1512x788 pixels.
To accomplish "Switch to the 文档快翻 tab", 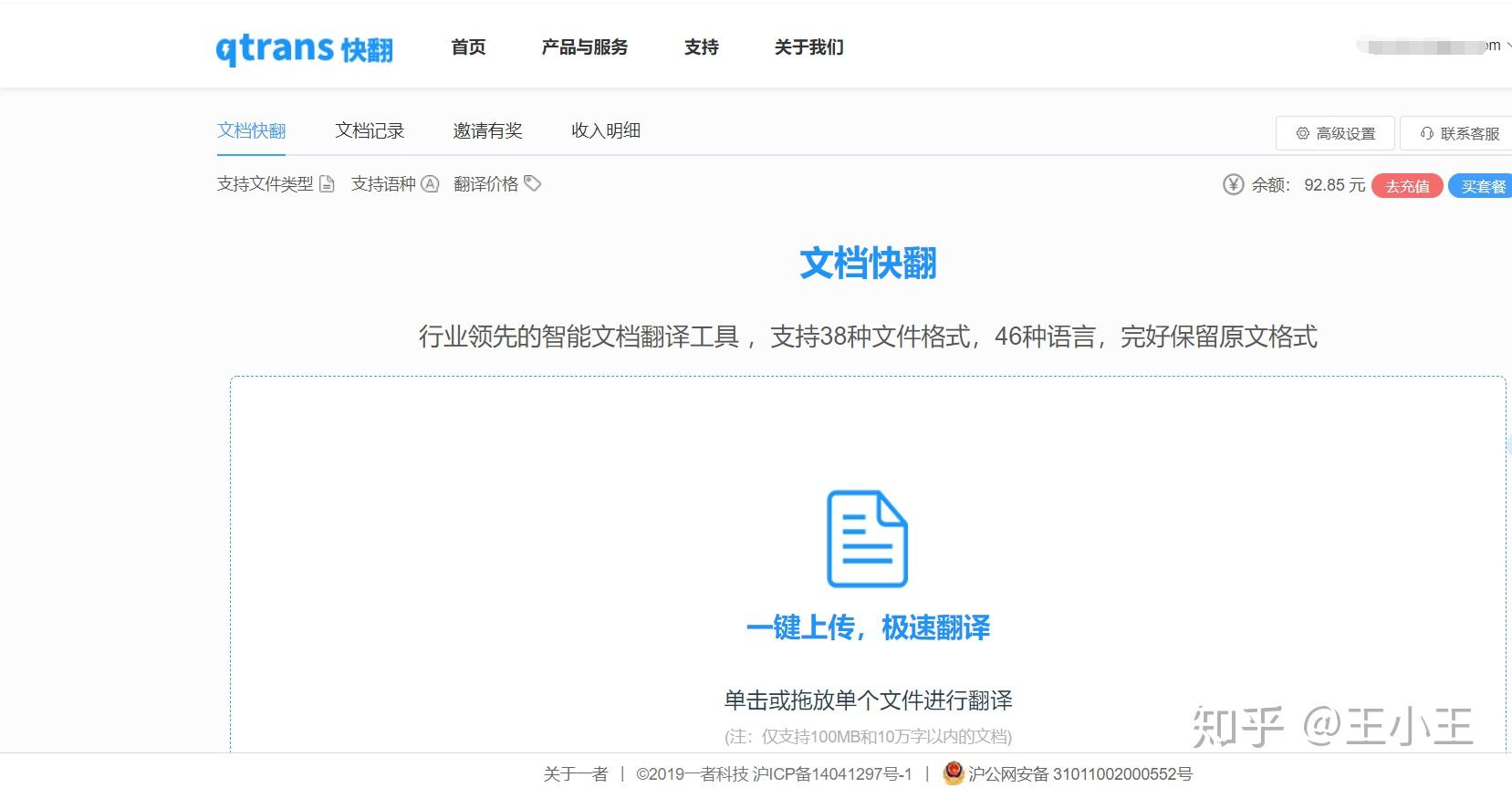I will pos(251,130).
